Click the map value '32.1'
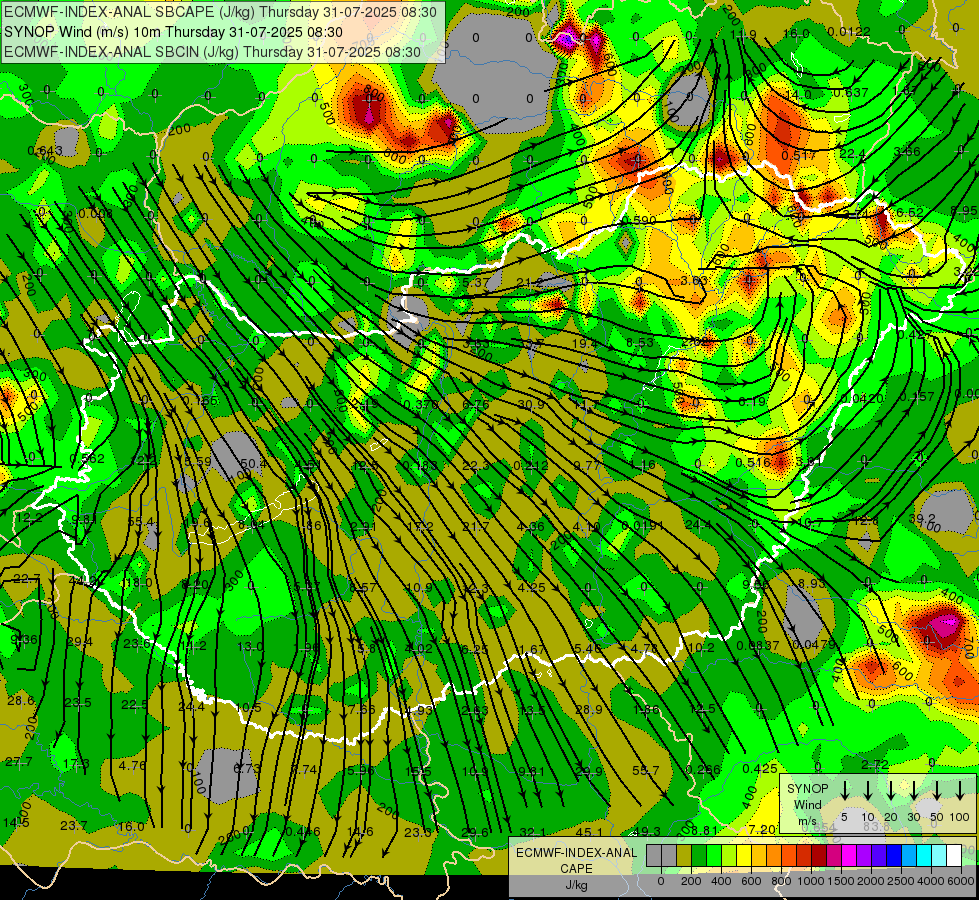This screenshot has width=979, height=900. tap(533, 833)
